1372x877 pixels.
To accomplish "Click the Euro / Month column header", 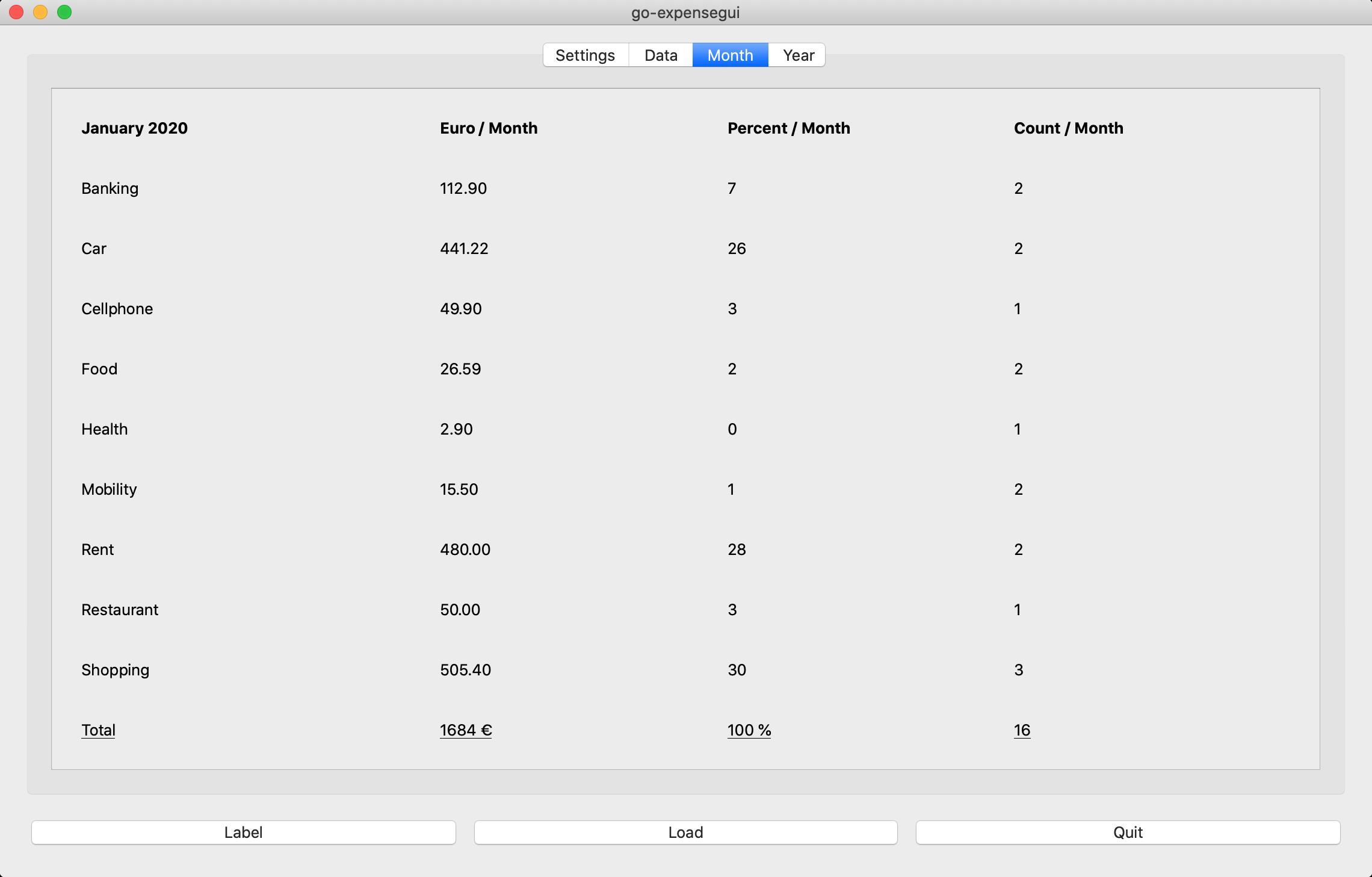I will tap(489, 128).
